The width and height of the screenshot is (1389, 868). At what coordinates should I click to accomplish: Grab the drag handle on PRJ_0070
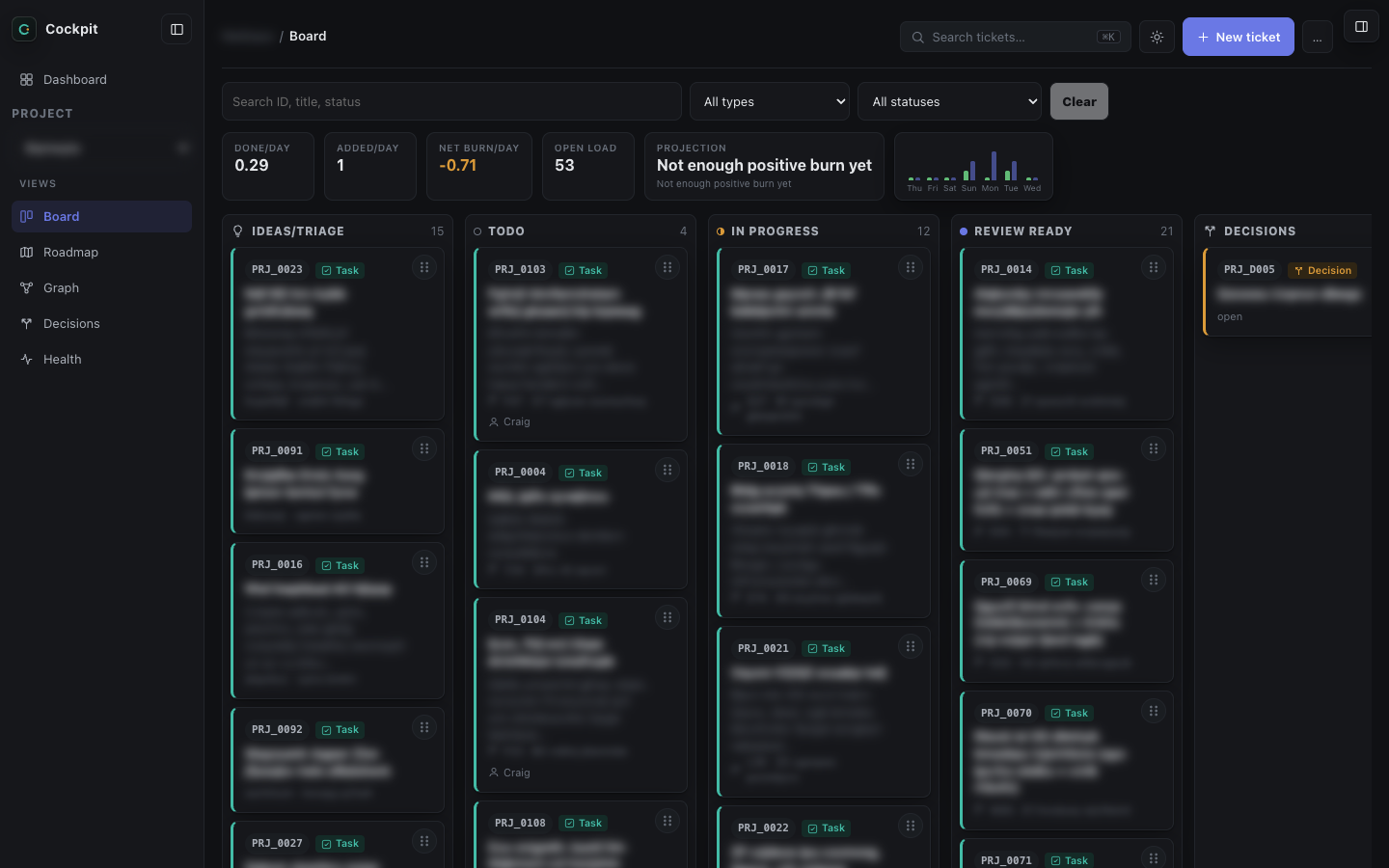pyautogui.click(x=1154, y=711)
